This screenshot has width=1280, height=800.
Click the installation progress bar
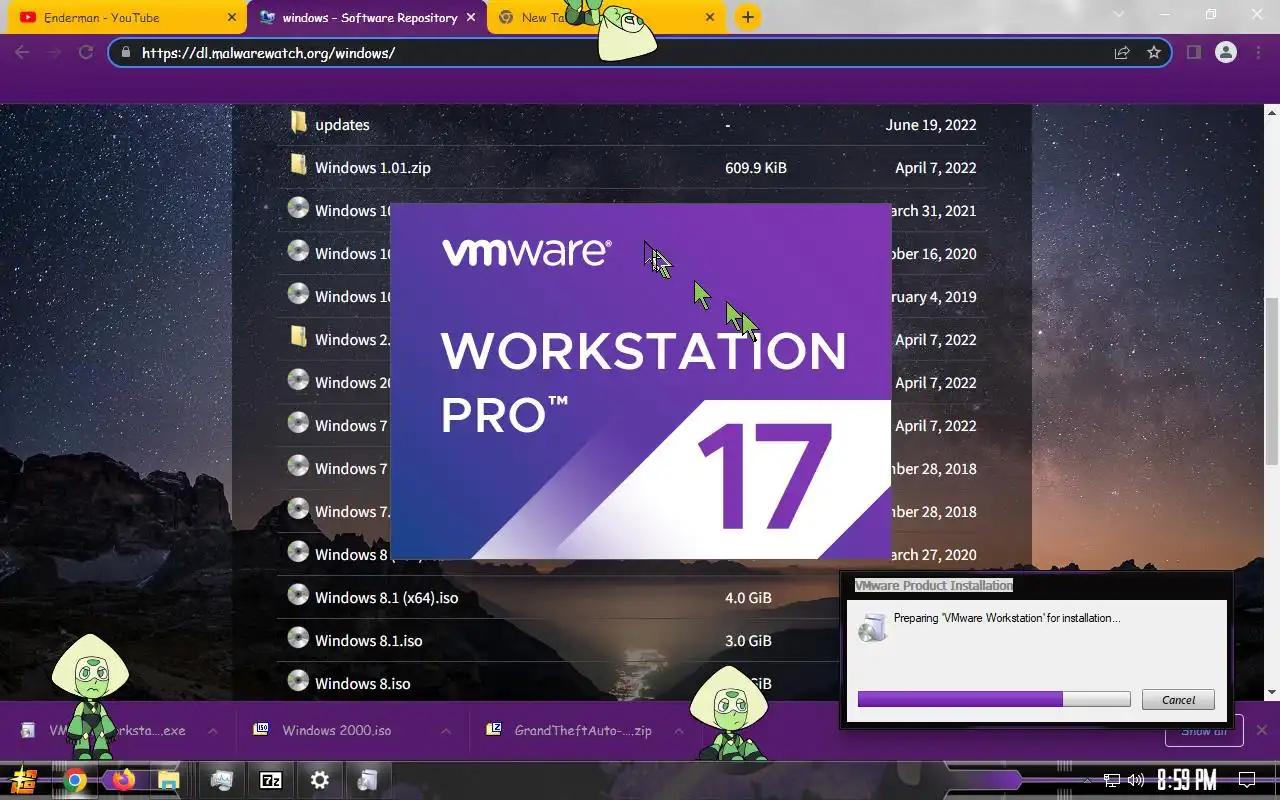click(994, 699)
